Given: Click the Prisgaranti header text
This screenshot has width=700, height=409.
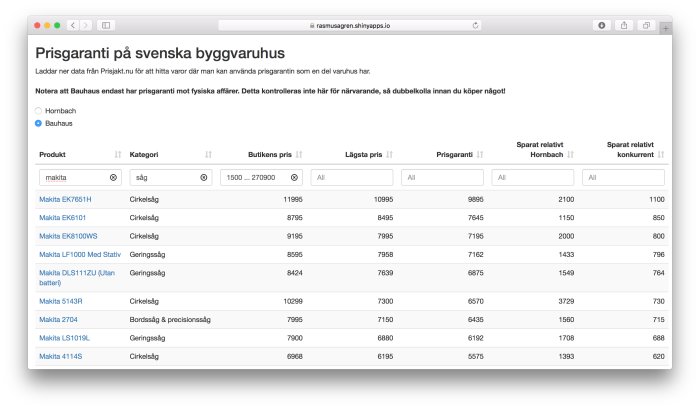Looking at the screenshot, I should click(x=454, y=154).
